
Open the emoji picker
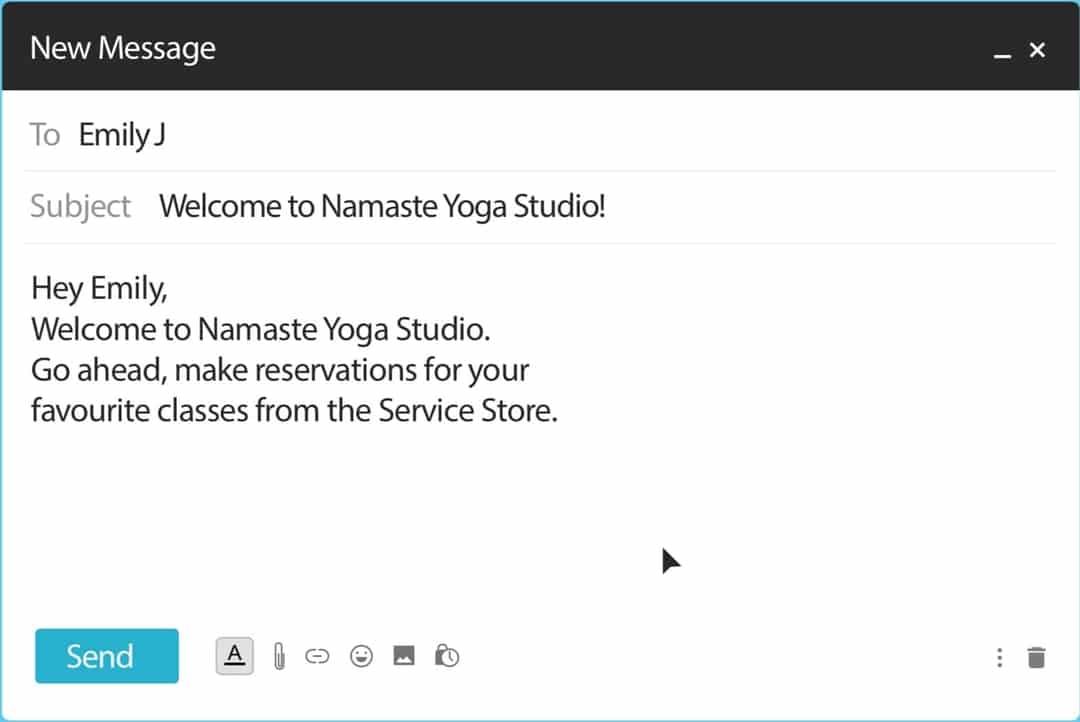pos(361,657)
